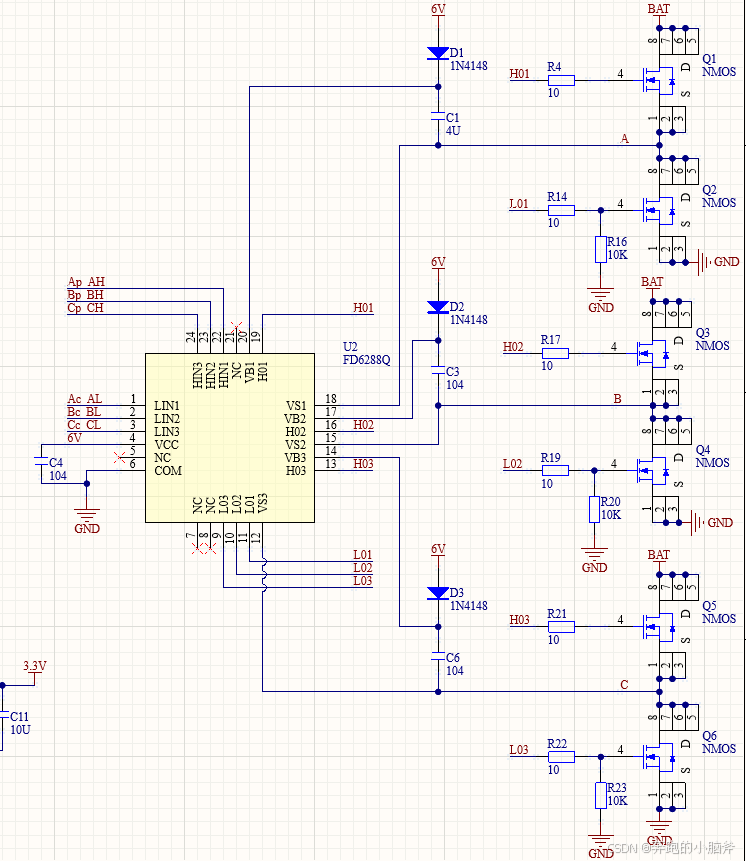Select resistor R17 symbol
Screen dimensions: 746x861
(555, 354)
